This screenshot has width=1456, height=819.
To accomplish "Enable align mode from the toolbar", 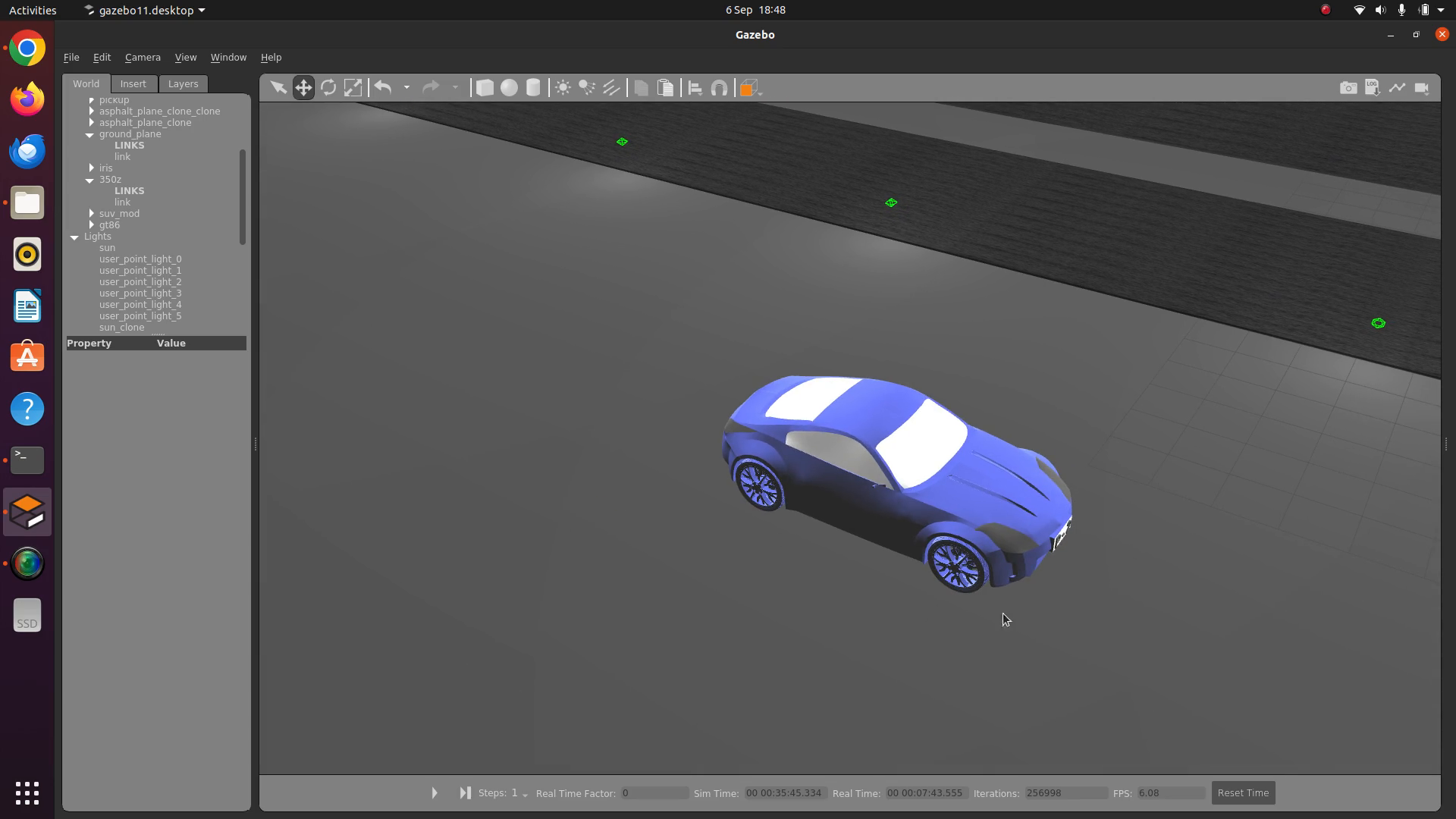I will (695, 87).
